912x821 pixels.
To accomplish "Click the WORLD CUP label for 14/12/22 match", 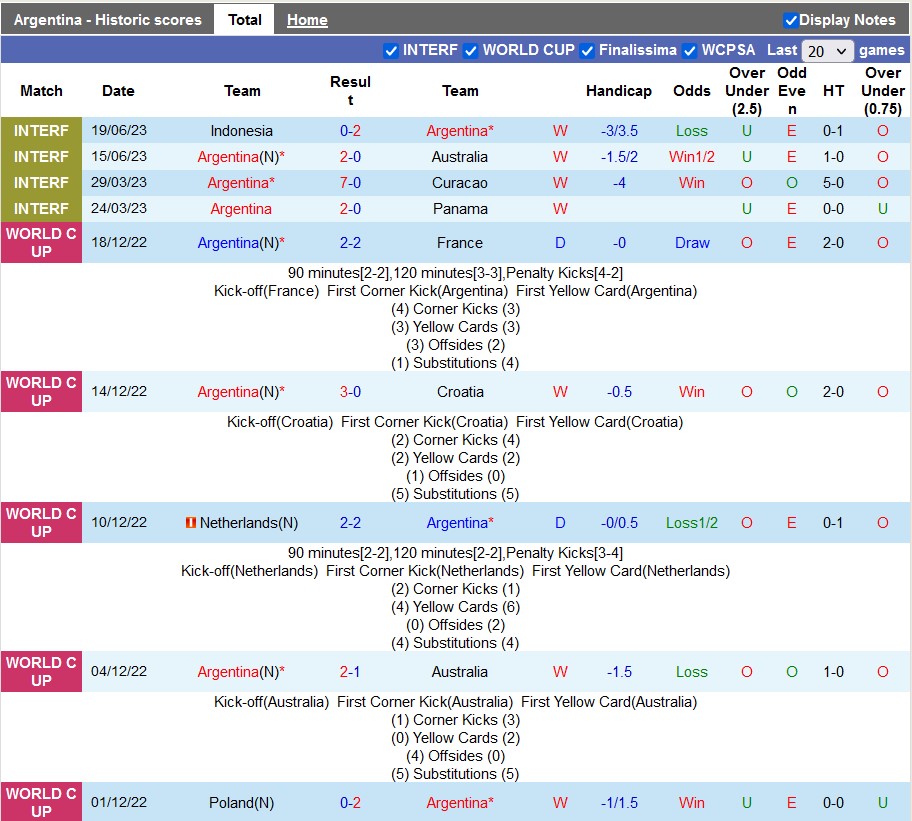I will pyautogui.click(x=41, y=392).
